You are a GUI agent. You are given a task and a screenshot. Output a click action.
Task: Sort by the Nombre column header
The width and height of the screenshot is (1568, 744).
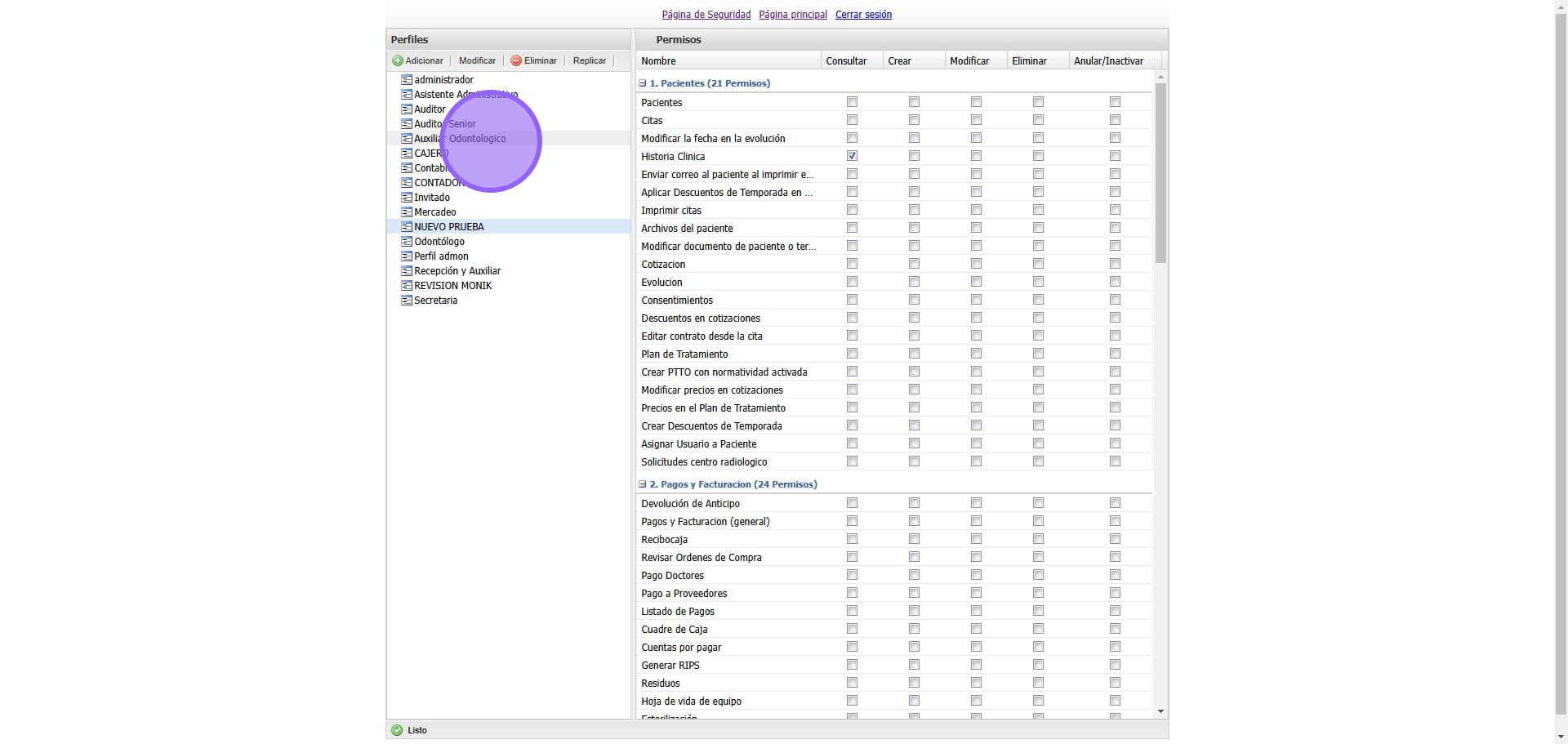coord(658,61)
